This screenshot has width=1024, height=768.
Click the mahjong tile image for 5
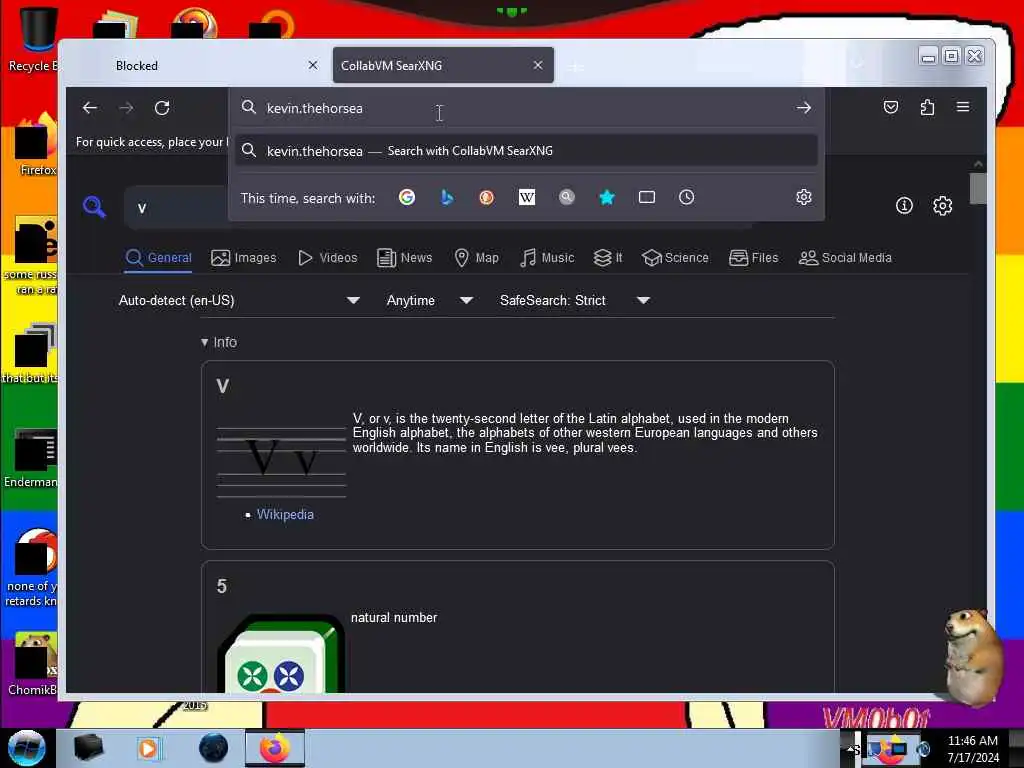point(281,653)
